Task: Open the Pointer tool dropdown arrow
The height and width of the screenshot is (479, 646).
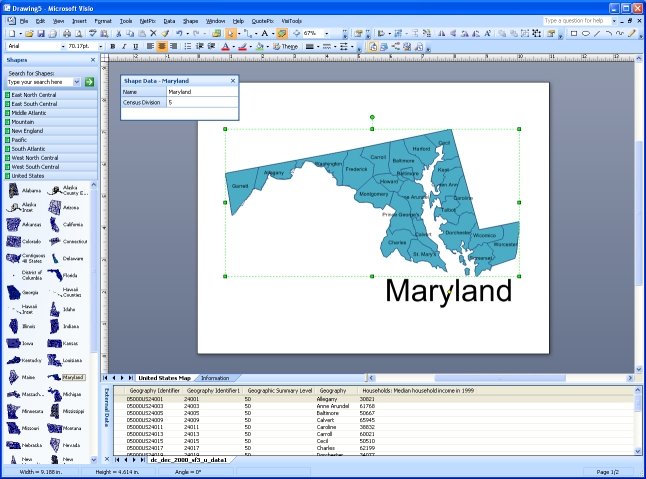Action: [239, 33]
